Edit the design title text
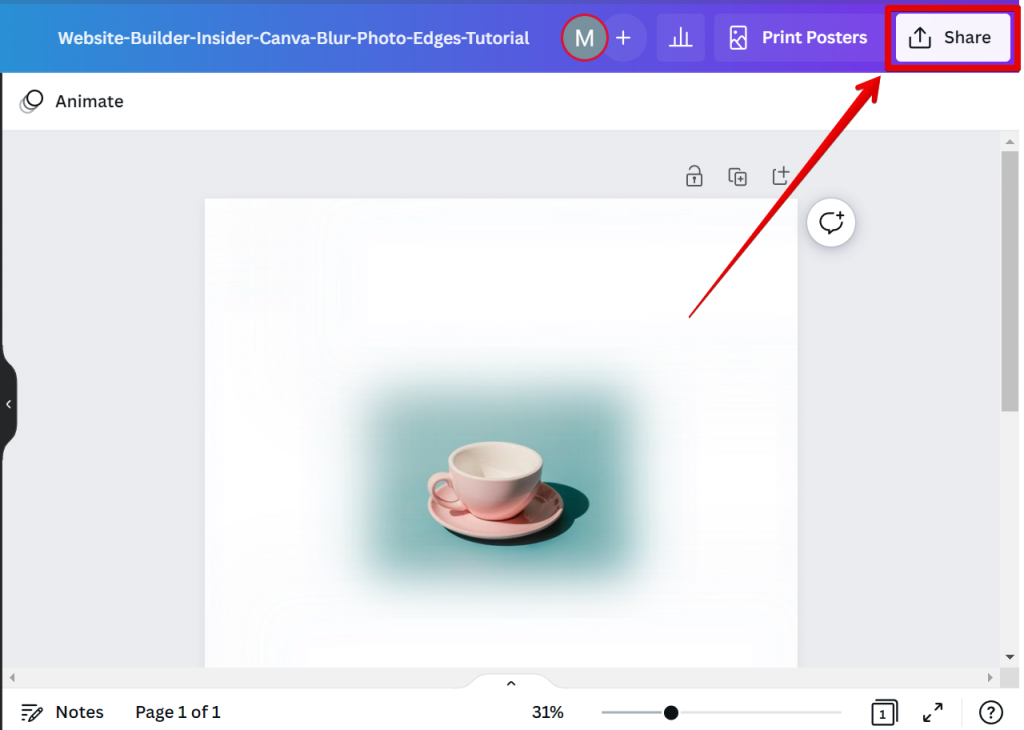Screen dimensions: 1024x730 293,37
